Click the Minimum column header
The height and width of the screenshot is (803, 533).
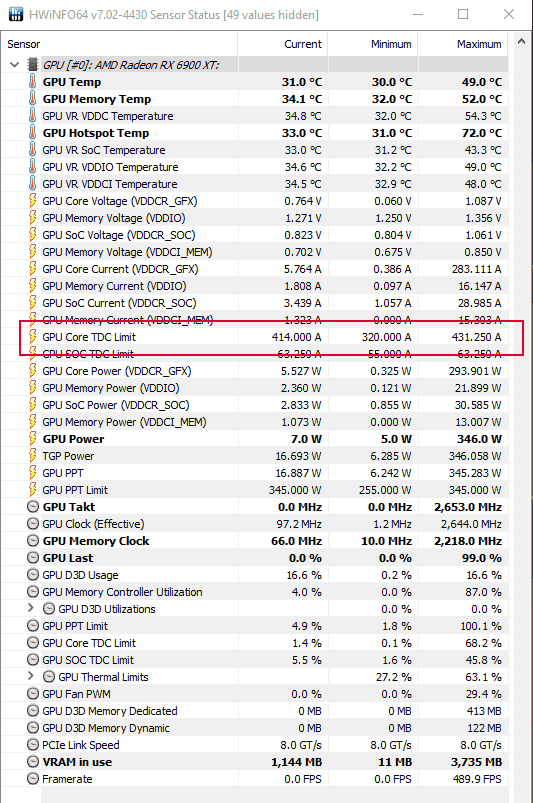point(373,44)
